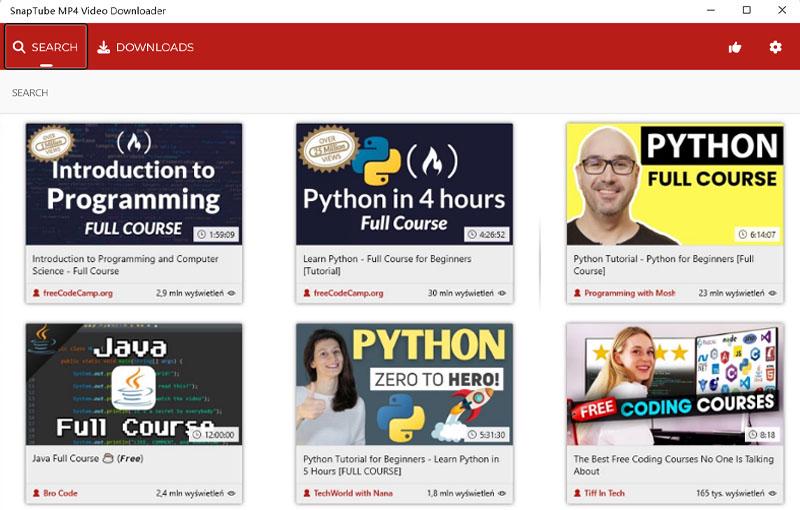Open the settings gear icon
Viewport: 800px width, 510px height.
[775, 47]
